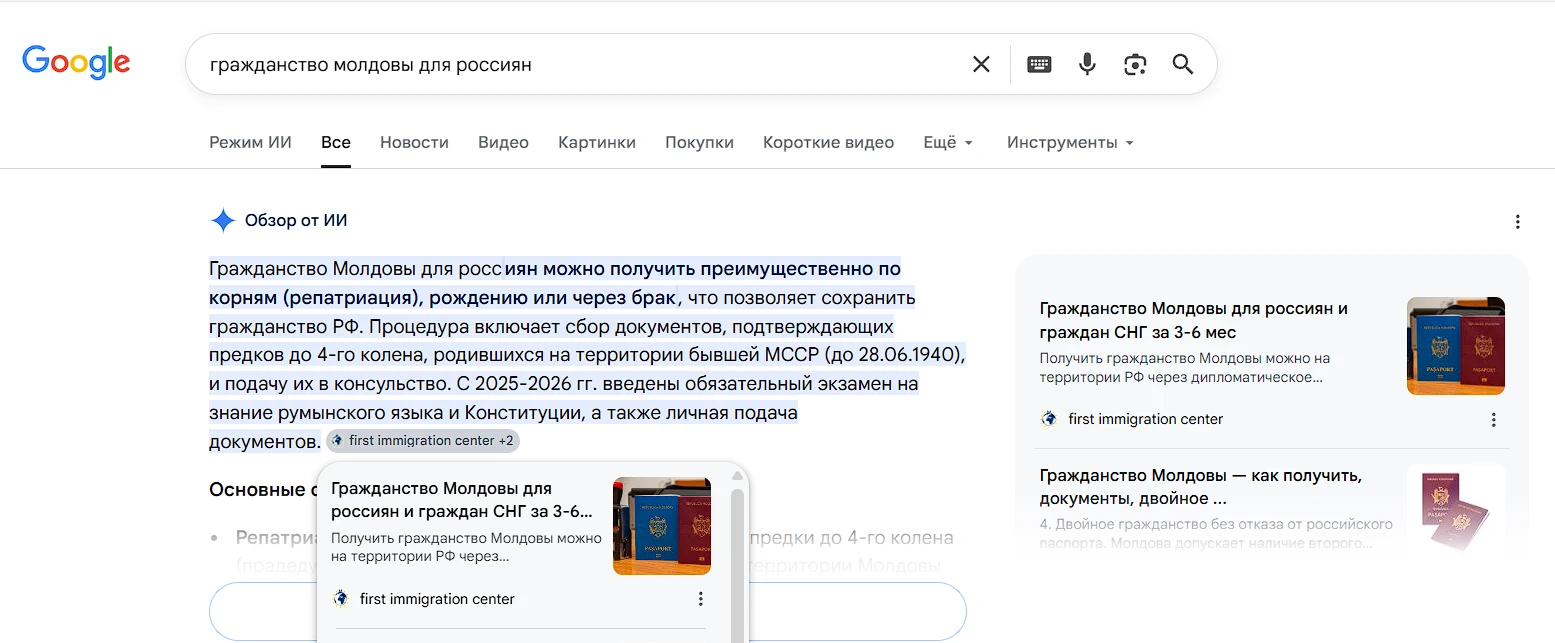Open sidebar link Гражданство Молдовы — как получить
The height and width of the screenshot is (643, 1555).
1201,487
